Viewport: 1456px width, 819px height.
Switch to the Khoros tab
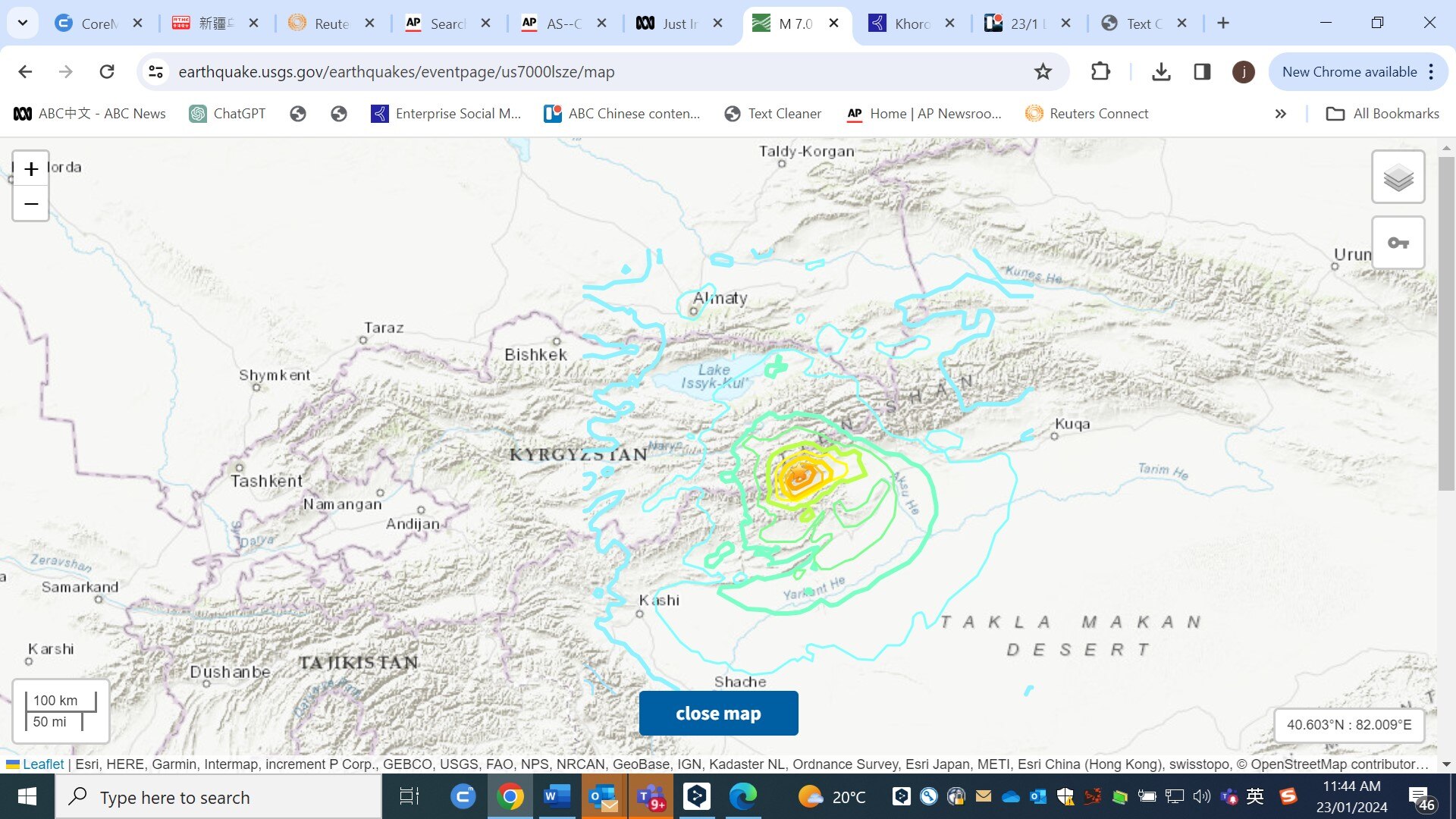[x=910, y=24]
